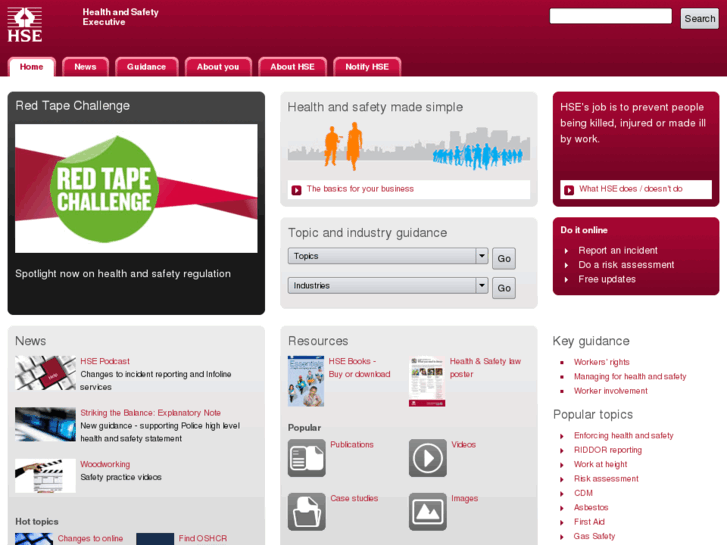Open the Case studies folder icon
This screenshot has height=545, width=727.
[306, 512]
